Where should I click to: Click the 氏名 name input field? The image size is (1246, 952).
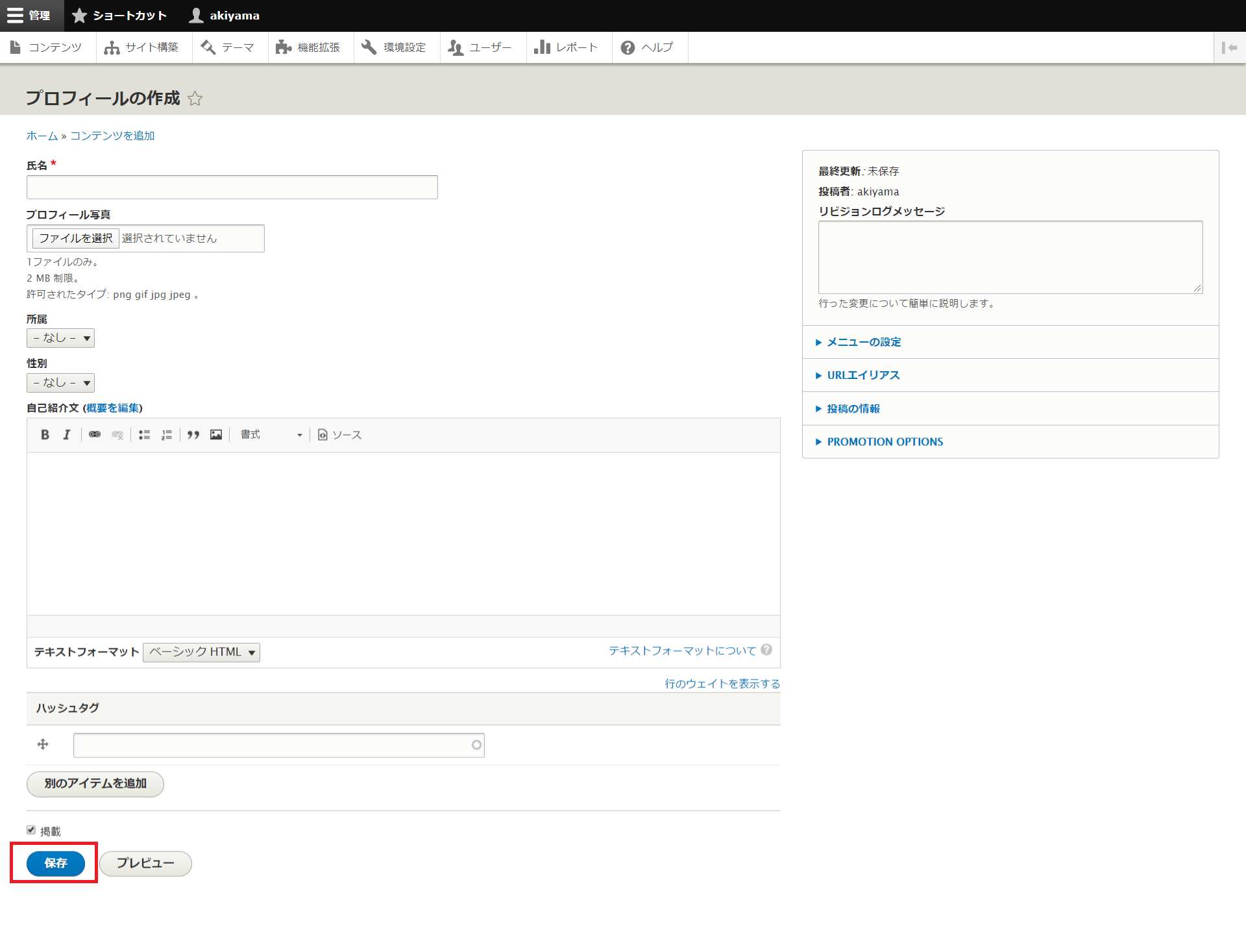pos(232,187)
